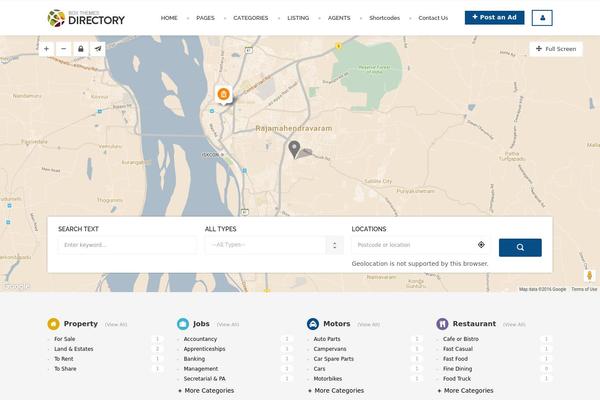The width and height of the screenshot is (600, 400).
Task: Open the Fast Food category
Action: [x=455, y=359]
